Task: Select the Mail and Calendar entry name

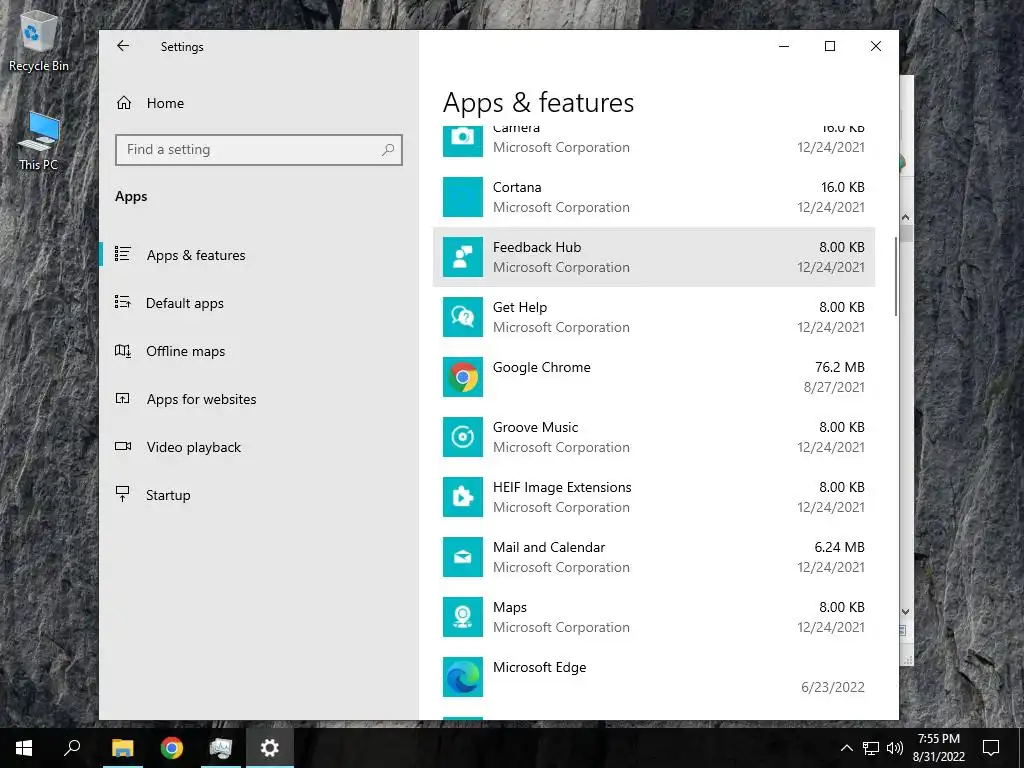Action: (549, 548)
